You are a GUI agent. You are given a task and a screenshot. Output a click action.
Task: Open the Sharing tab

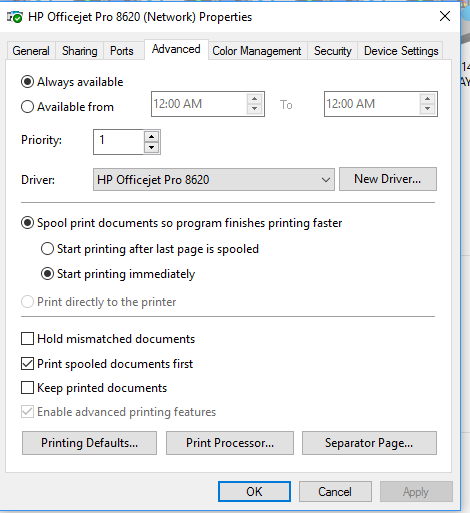coord(79,51)
